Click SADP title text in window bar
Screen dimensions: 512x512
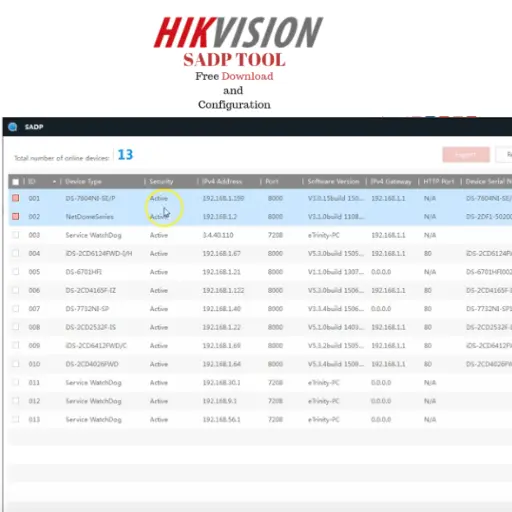click(x=34, y=127)
